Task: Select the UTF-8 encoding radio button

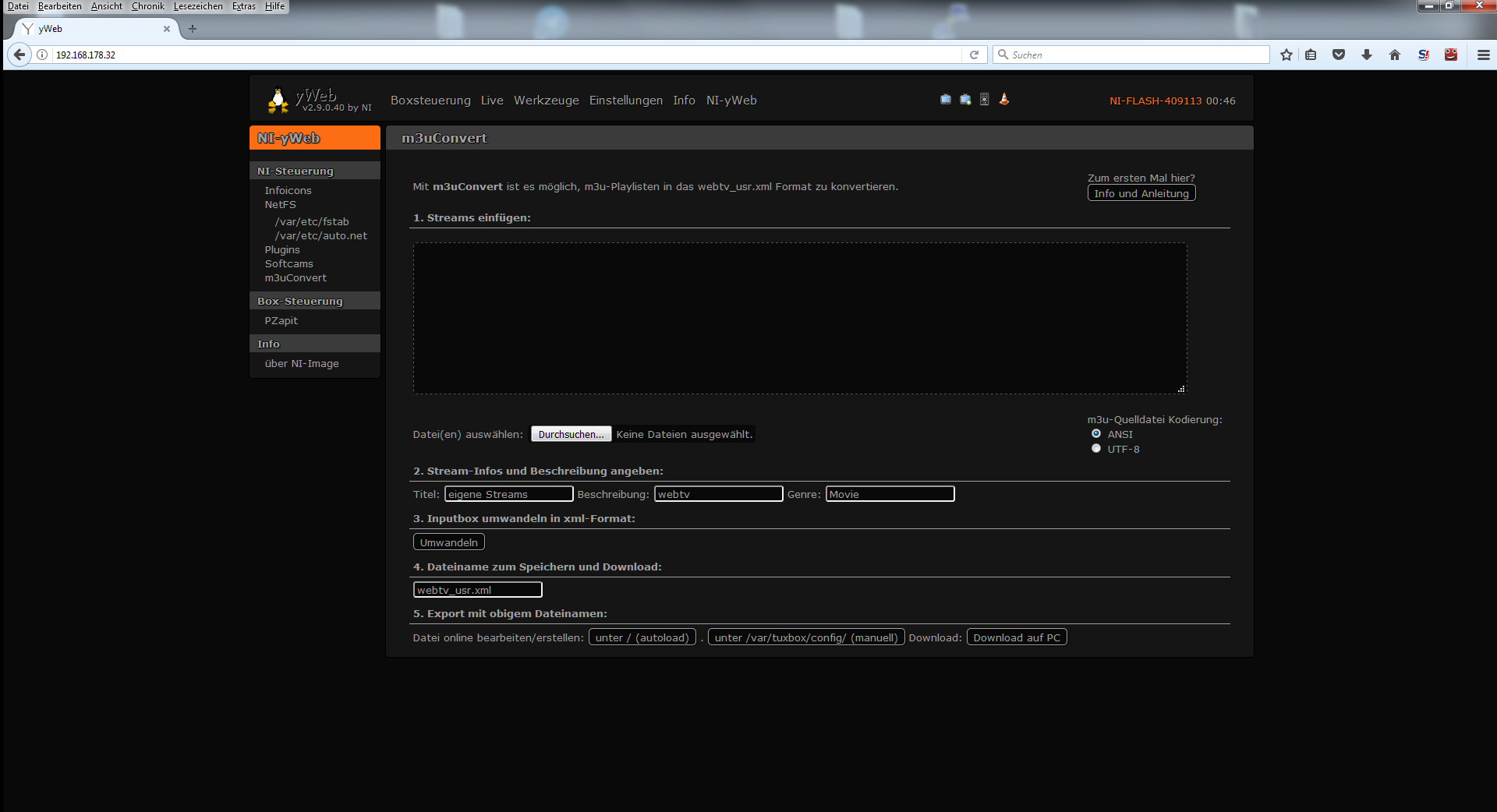Action: tap(1096, 449)
